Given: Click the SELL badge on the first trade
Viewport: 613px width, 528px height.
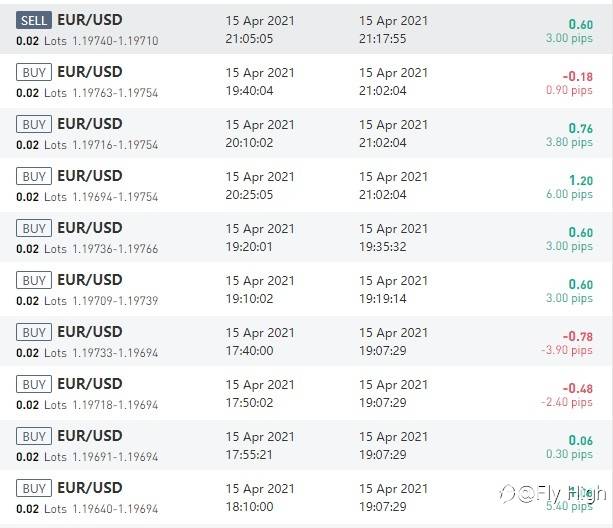Looking at the screenshot, I should click(34, 21).
